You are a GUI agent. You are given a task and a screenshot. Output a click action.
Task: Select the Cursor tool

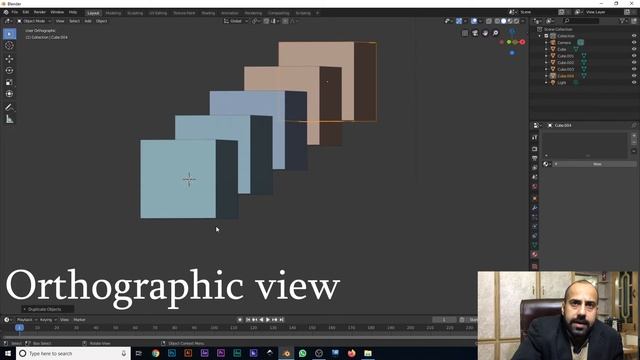point(9,45)
